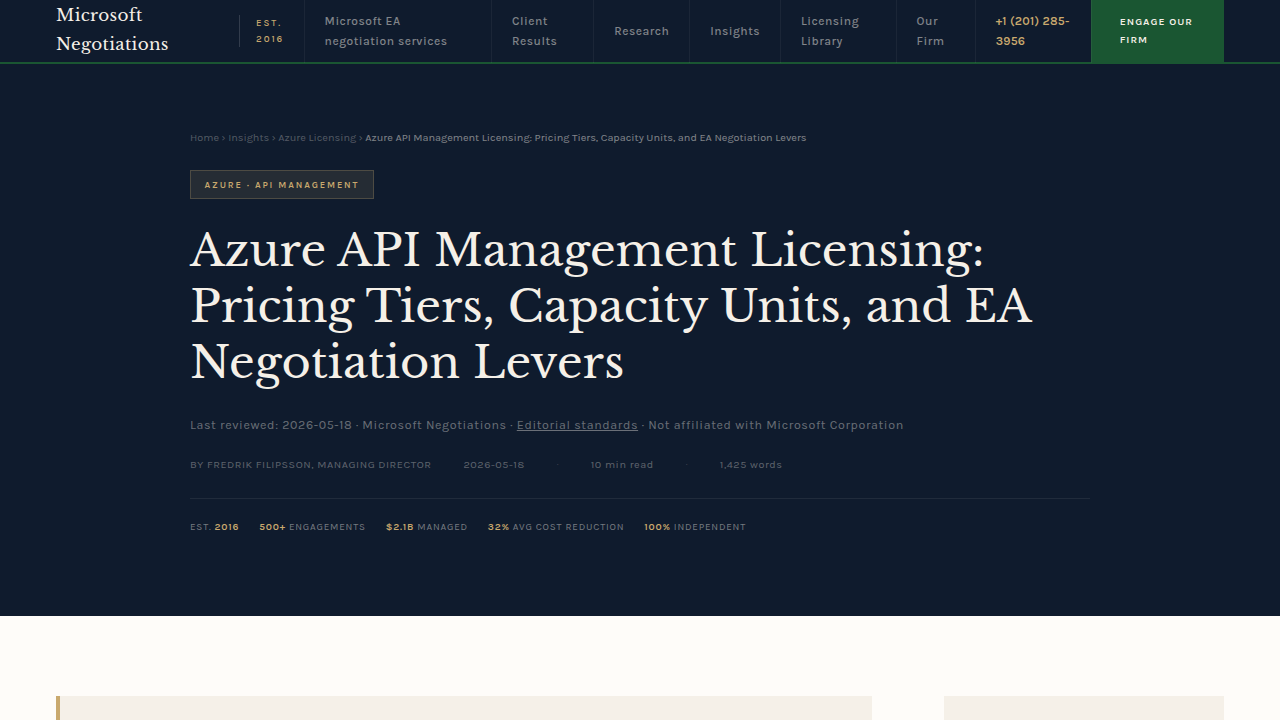Select Insights in the top navigation
The height and width of the screenshot is (720, 1280).
(735, 31)
